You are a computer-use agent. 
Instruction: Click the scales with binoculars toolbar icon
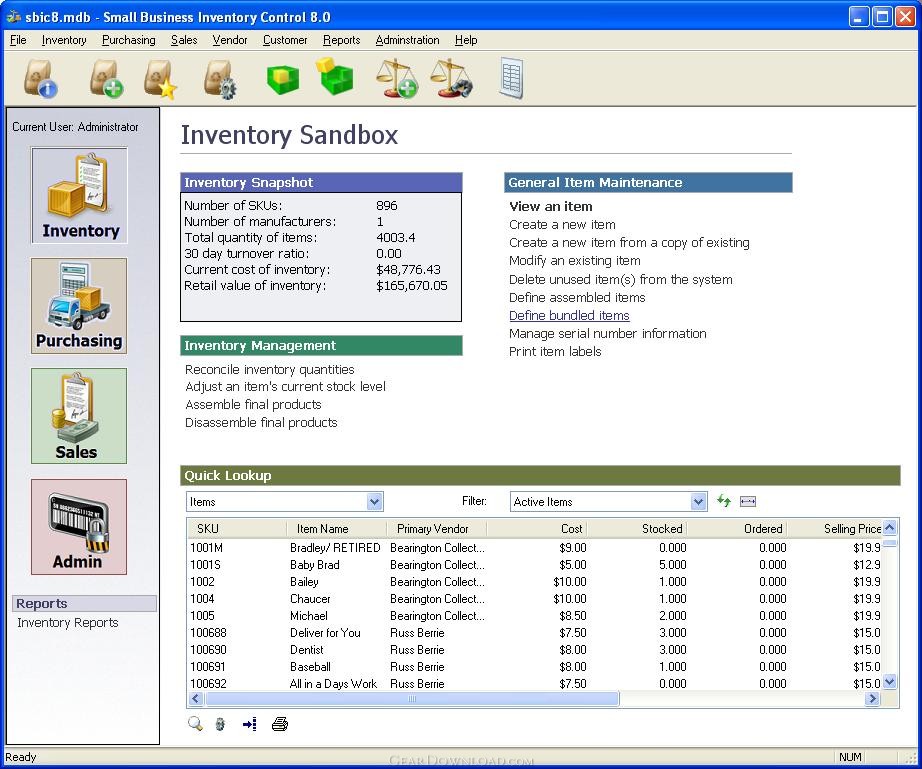click(451, 78)
